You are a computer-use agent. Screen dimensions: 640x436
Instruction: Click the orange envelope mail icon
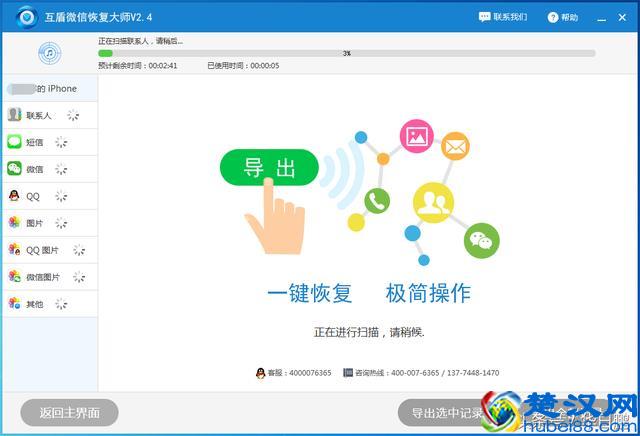pyautogui.click(x=455, y=146)
